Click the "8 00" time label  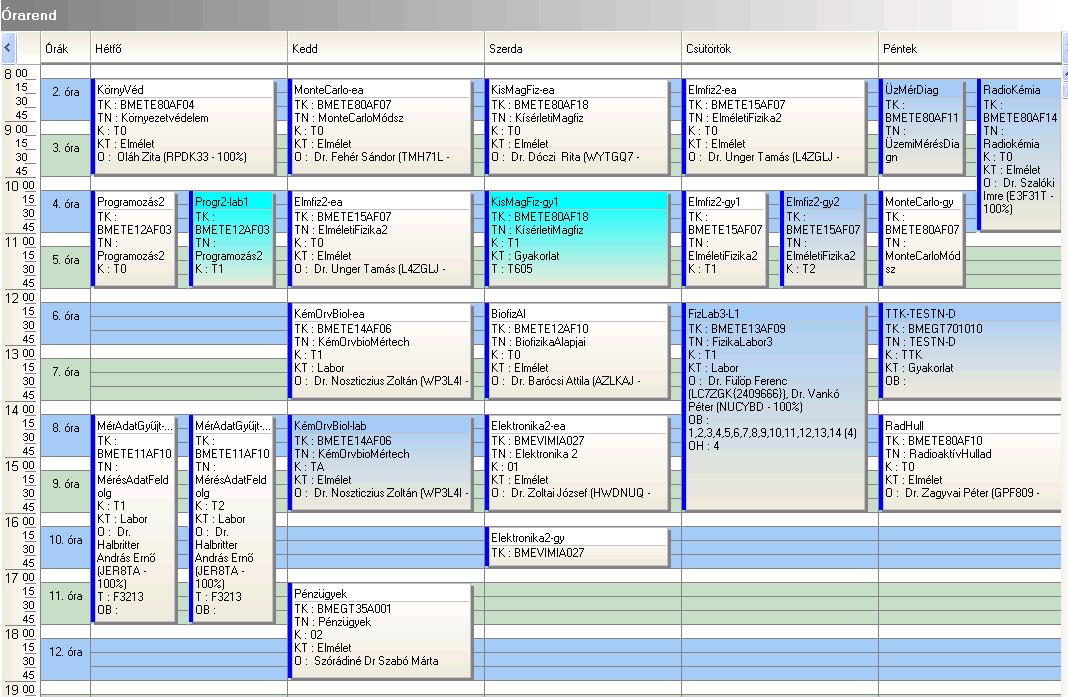pyautogui.click(x=16, y=73)
